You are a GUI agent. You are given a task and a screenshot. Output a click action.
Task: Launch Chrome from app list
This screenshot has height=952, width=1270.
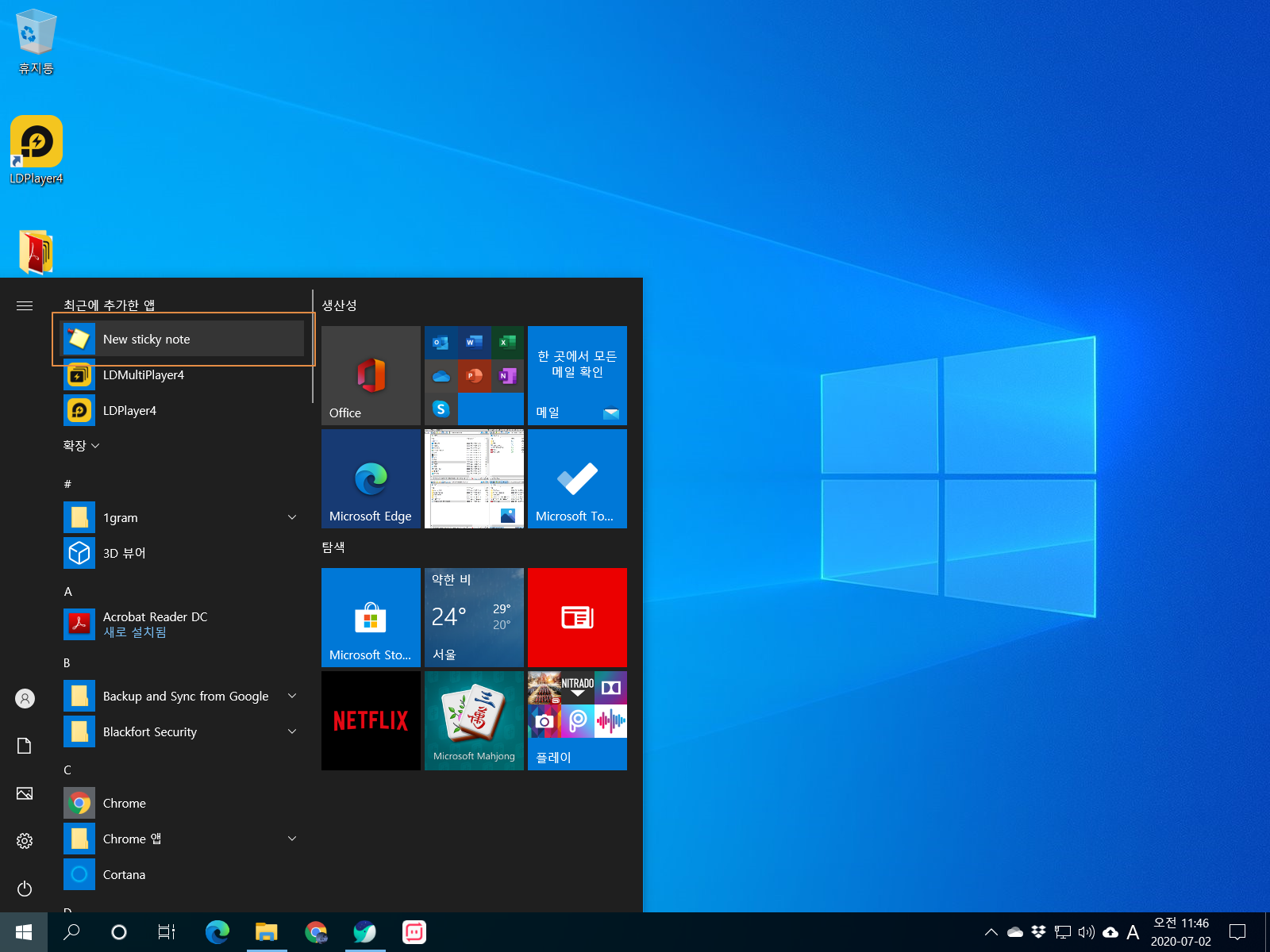tap(183, 803)
